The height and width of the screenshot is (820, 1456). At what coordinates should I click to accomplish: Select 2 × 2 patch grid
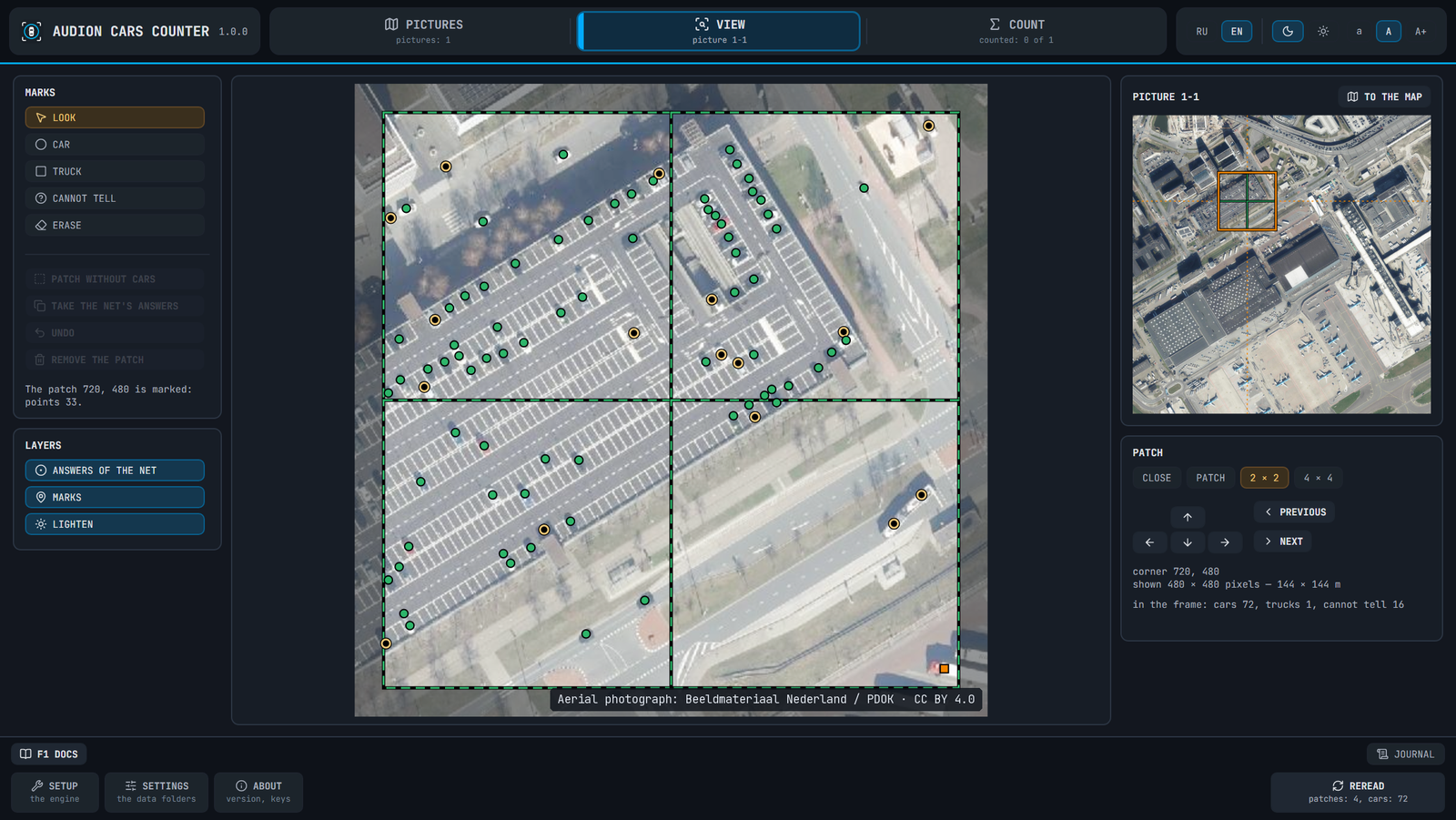[1264, 478]
